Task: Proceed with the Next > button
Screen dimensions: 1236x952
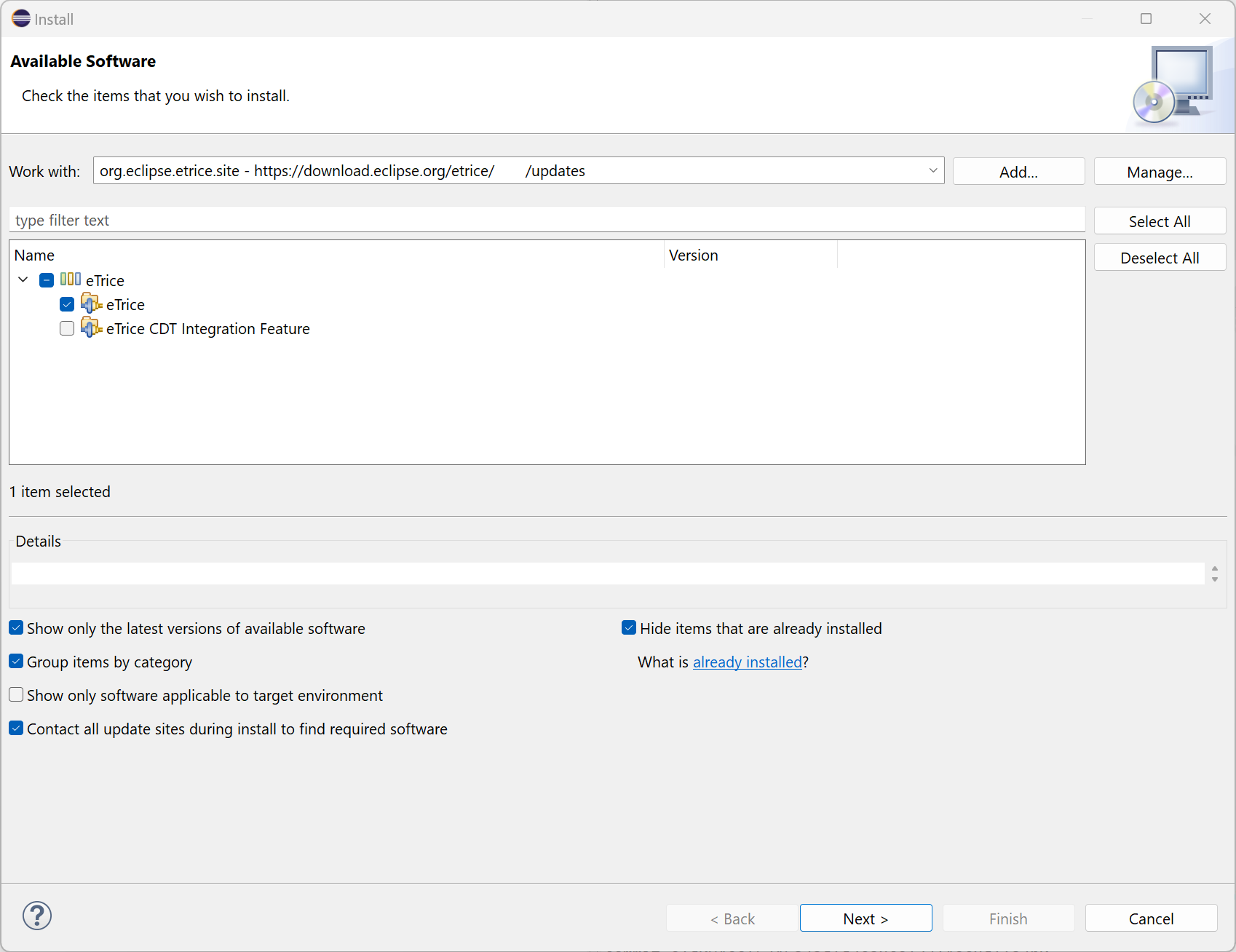Action: pyautogui.click(x=865, y=919)
